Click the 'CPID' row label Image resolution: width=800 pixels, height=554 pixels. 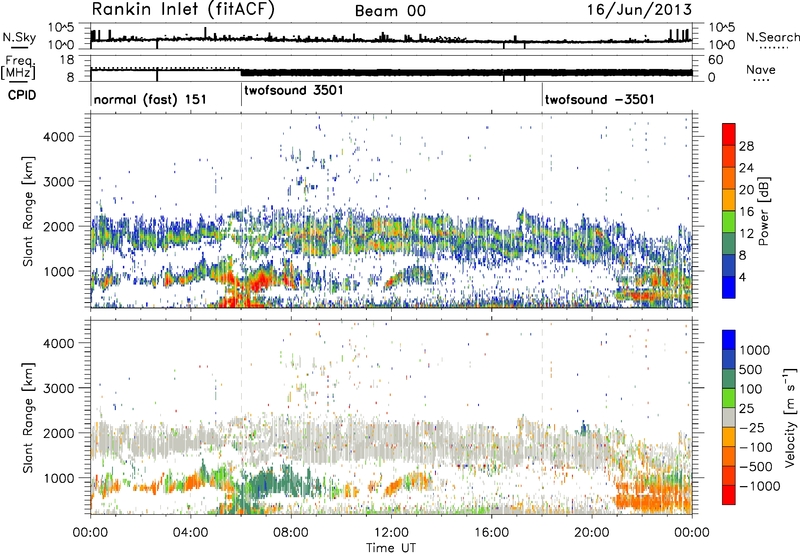(x=22, y=95)
